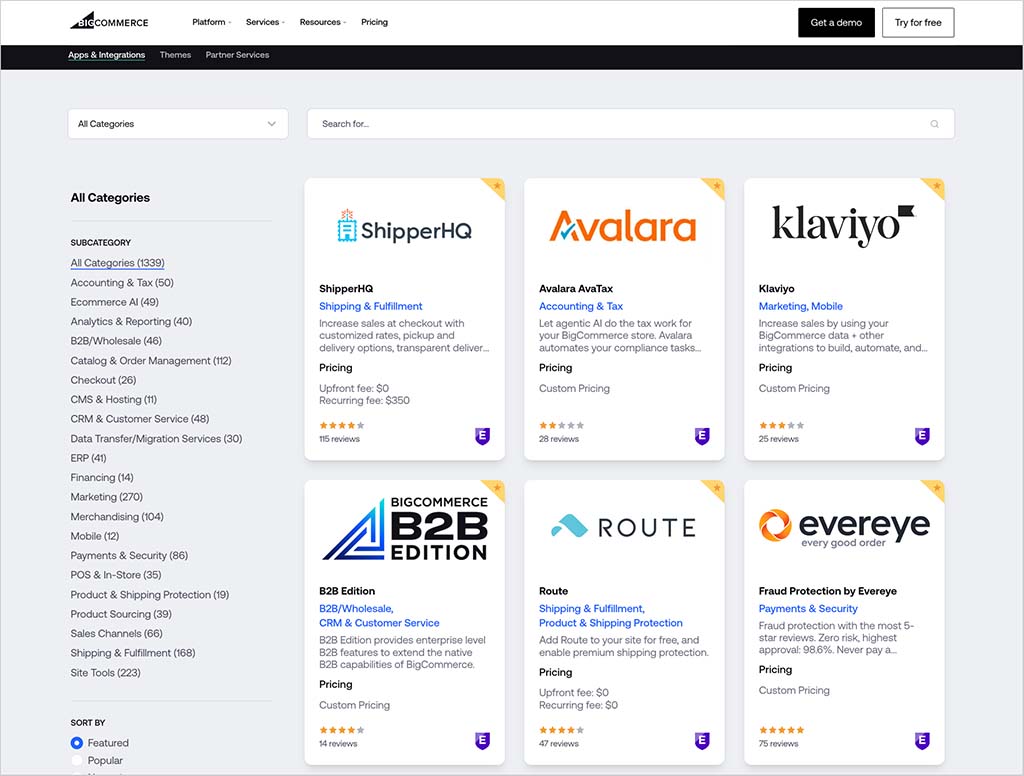
Task: Click the Try for free button
Action: pos(918,22)
